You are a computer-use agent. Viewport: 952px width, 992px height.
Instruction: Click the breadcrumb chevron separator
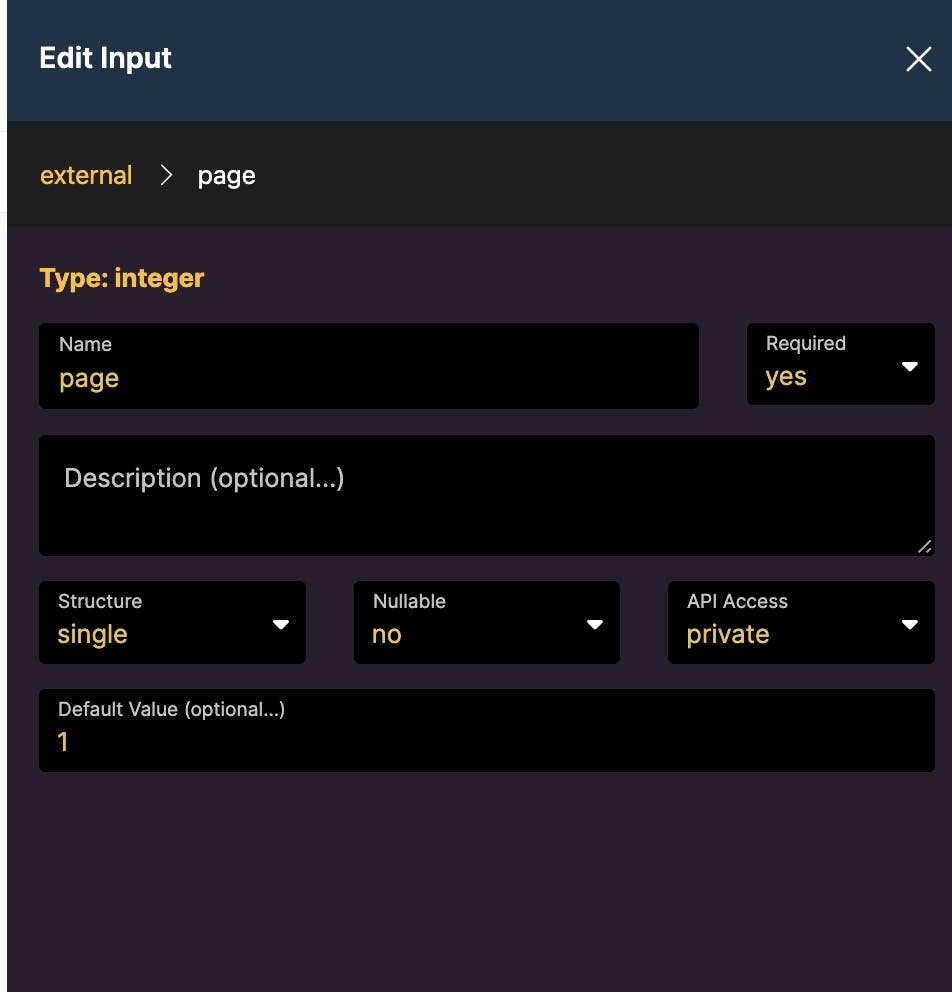(x=166, y=176)
